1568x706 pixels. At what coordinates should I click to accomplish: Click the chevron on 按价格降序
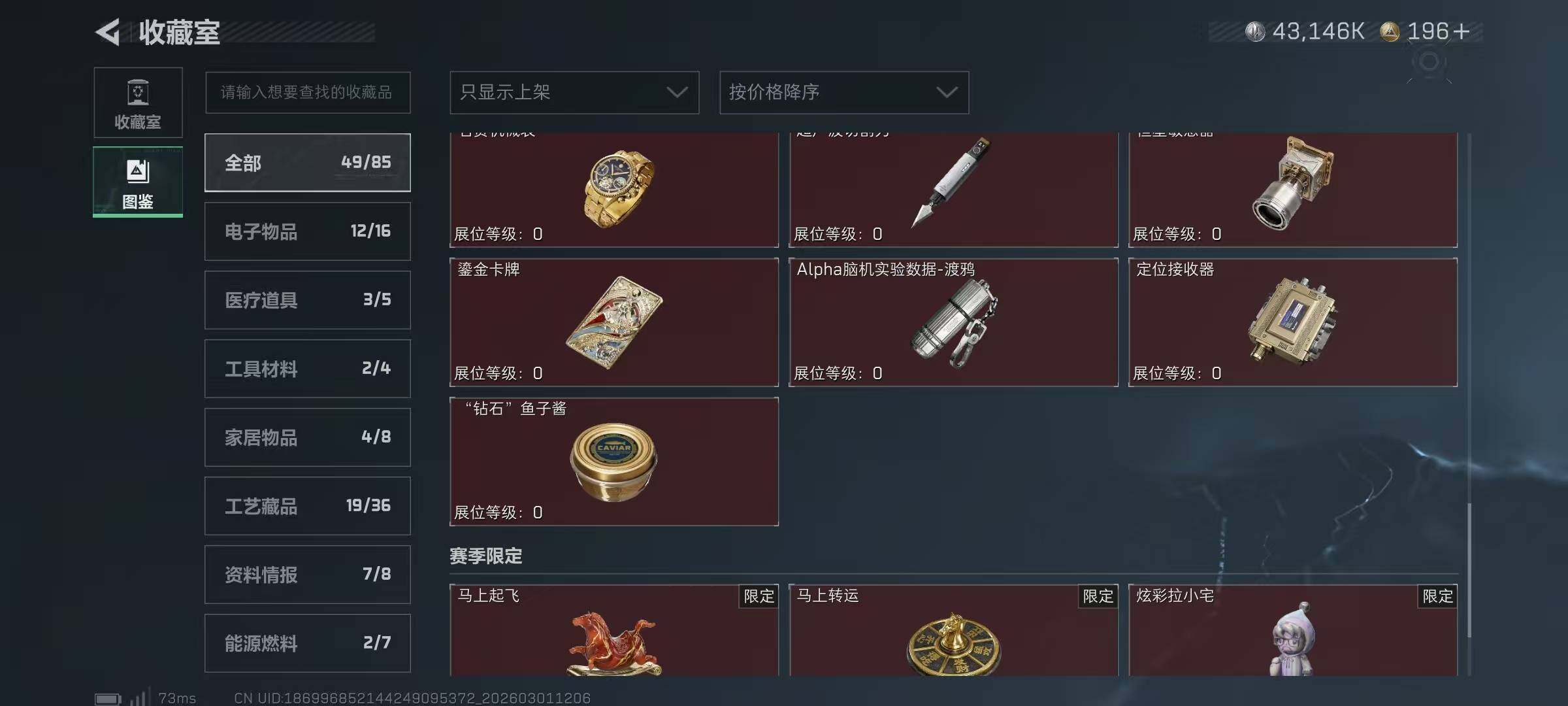pyautogui.click(x=947, y=92)
